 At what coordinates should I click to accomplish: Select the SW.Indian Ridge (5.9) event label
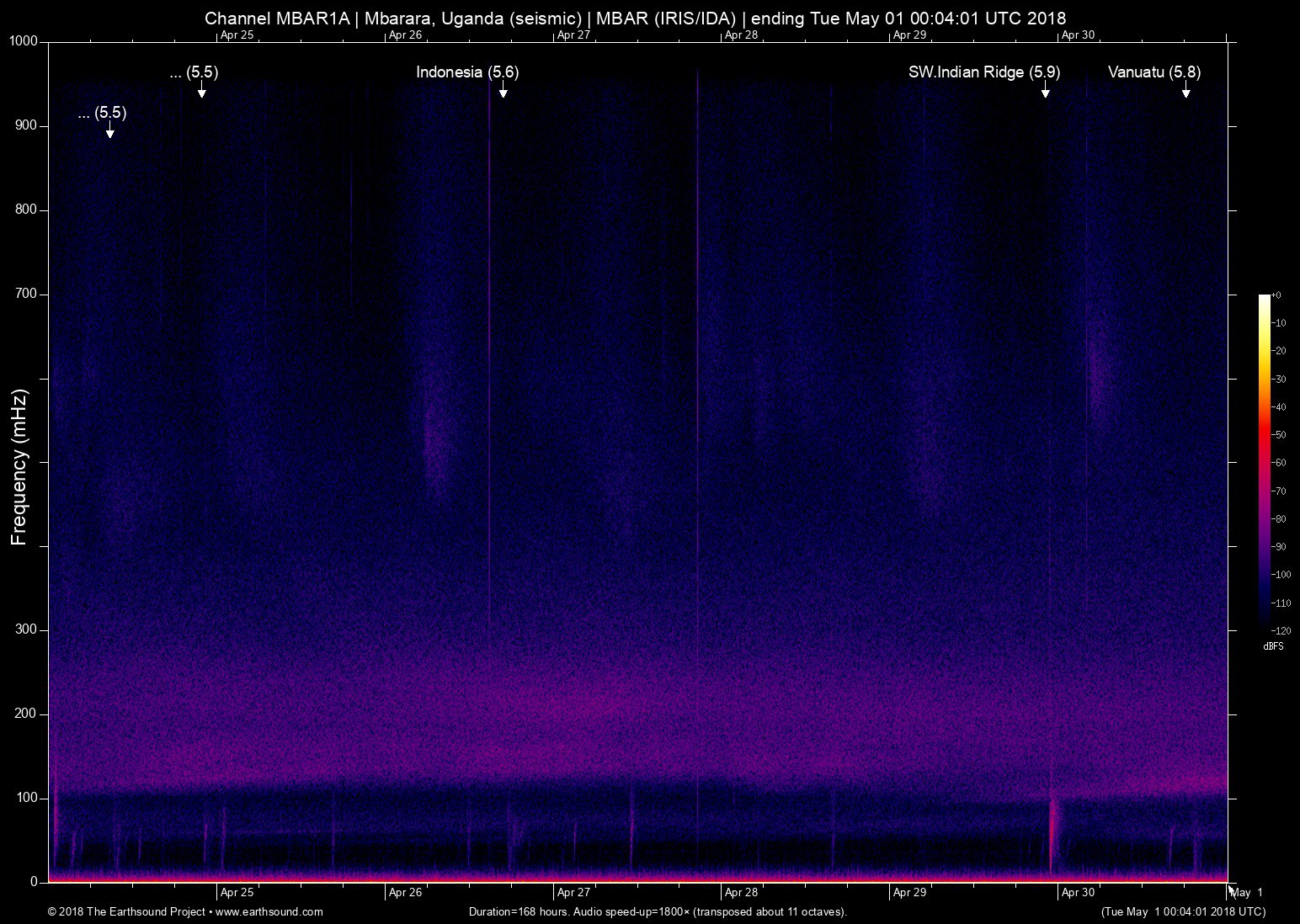coord(983,72)
